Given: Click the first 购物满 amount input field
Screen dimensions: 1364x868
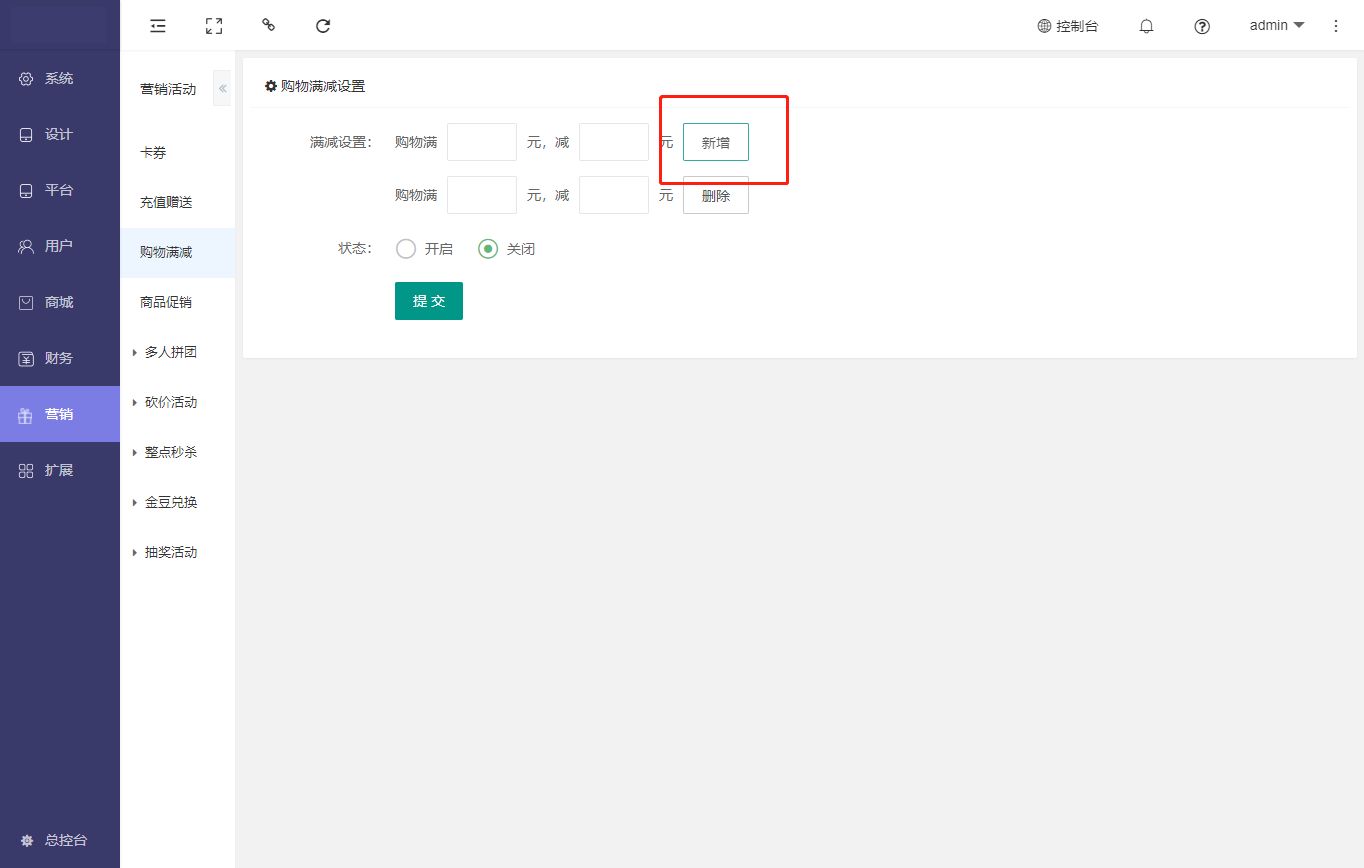Looking at the screenshot, I should pyautogui.click(x=481, y=143).
